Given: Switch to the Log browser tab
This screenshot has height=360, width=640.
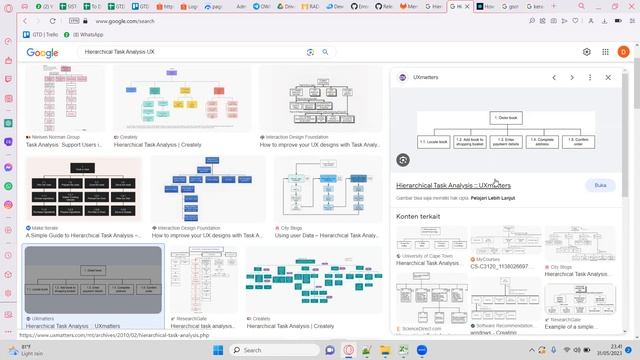Looking at the screenshot, I should (189, 6).
